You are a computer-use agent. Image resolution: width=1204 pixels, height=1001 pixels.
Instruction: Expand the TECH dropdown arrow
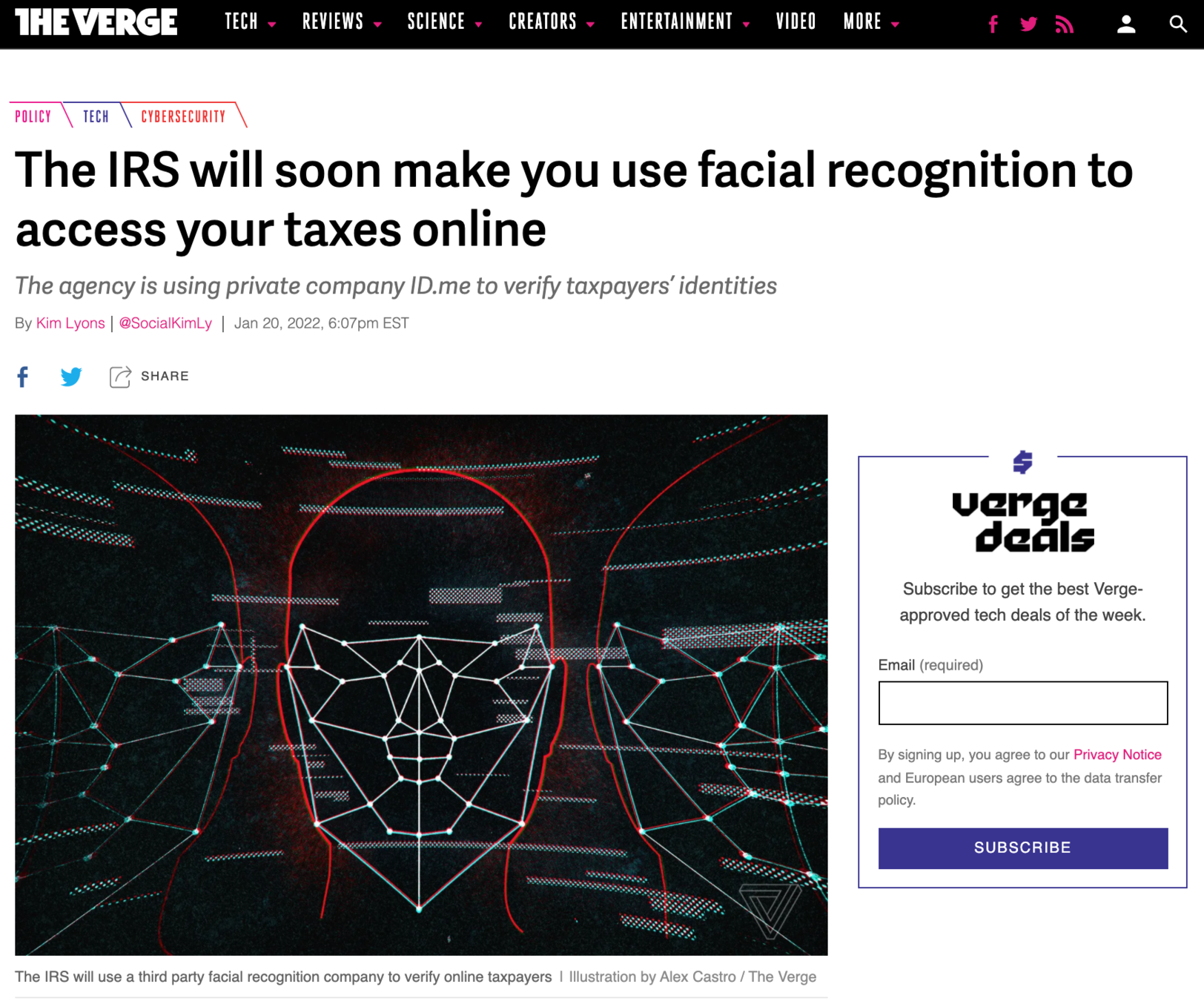click(x=272, y=25)
